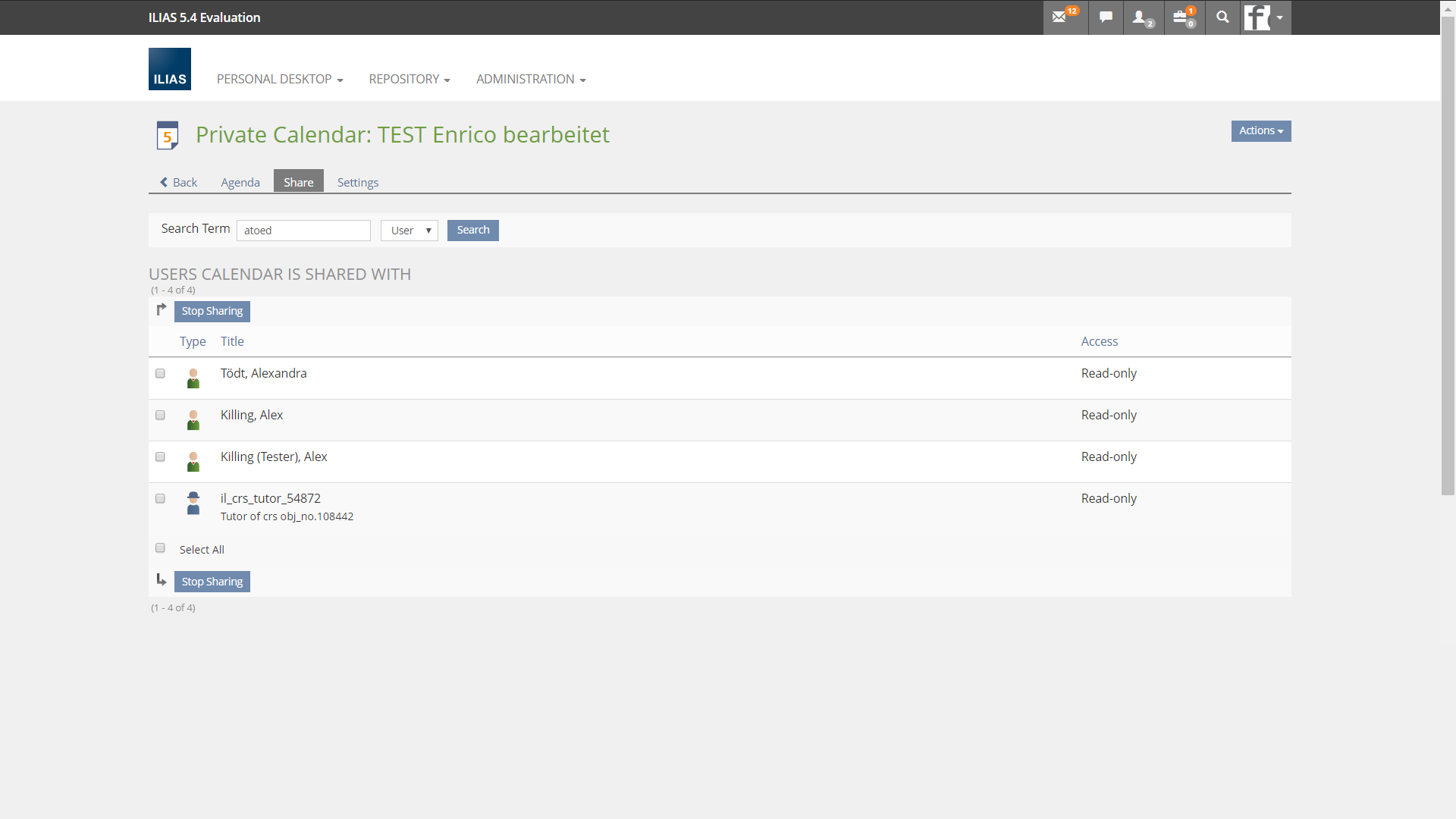
Task: Click the top Stop Sharing button
Action: (x=212, y=311)
